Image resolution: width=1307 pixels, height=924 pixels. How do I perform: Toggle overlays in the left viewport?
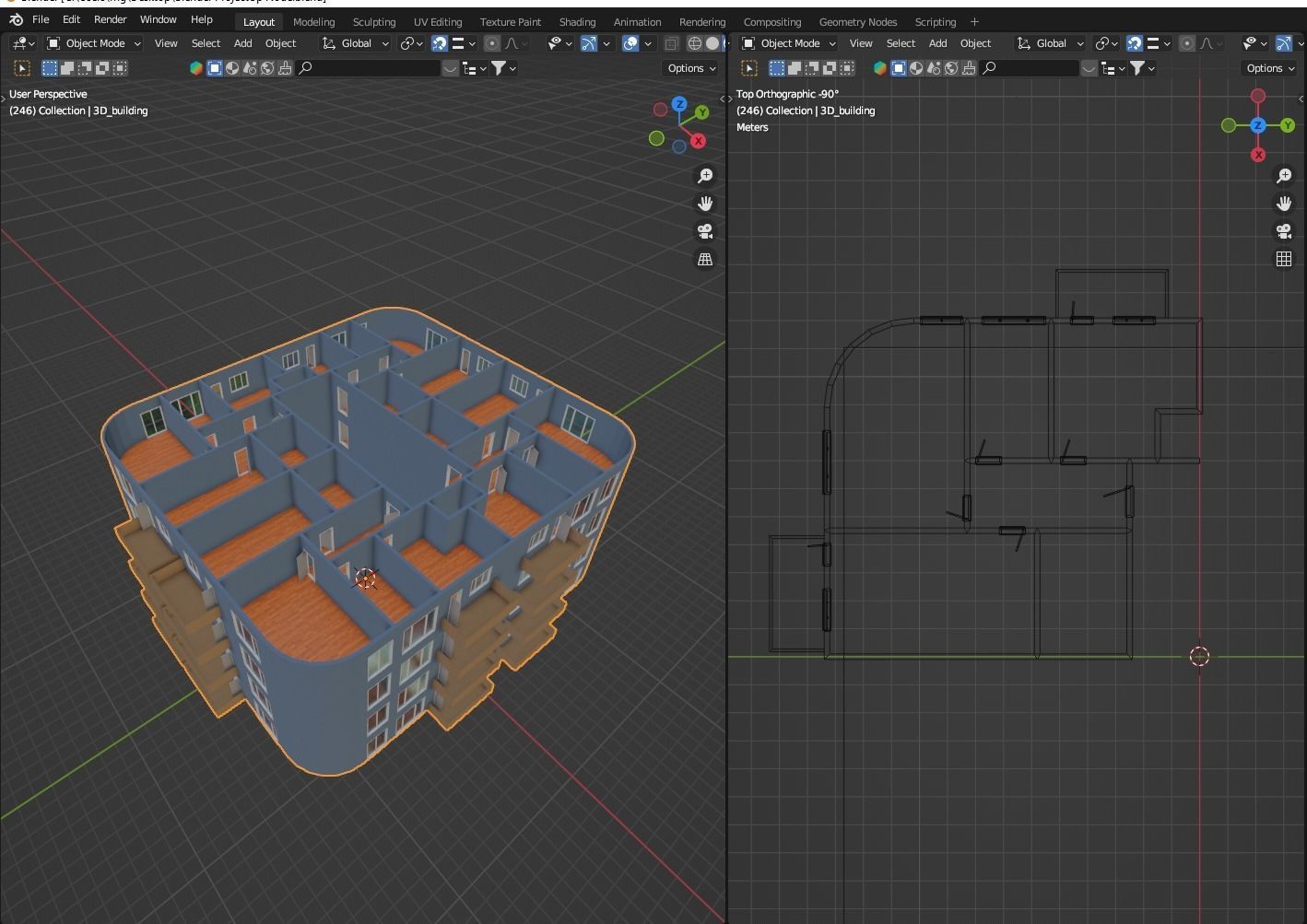(631, 43)
